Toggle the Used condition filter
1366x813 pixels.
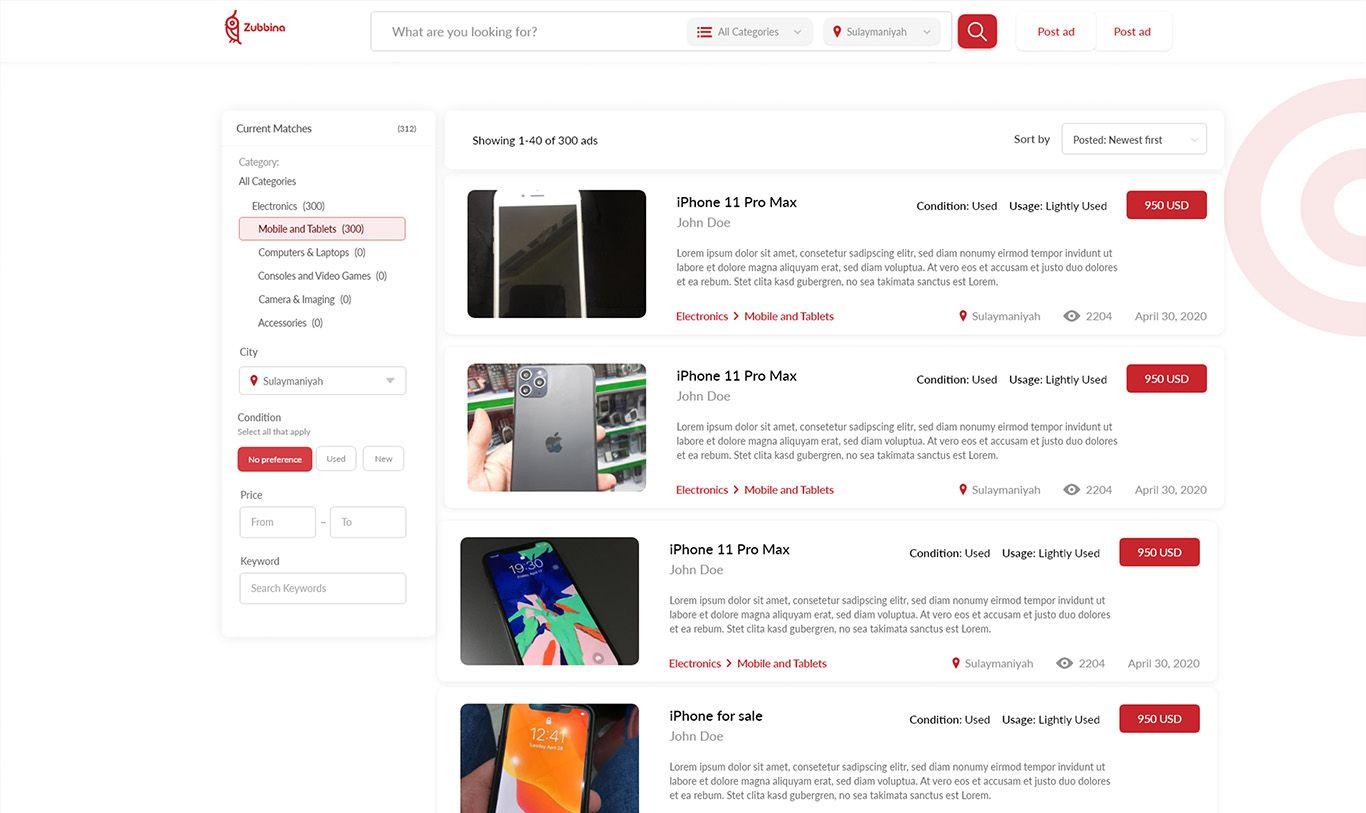click(336, 459)
